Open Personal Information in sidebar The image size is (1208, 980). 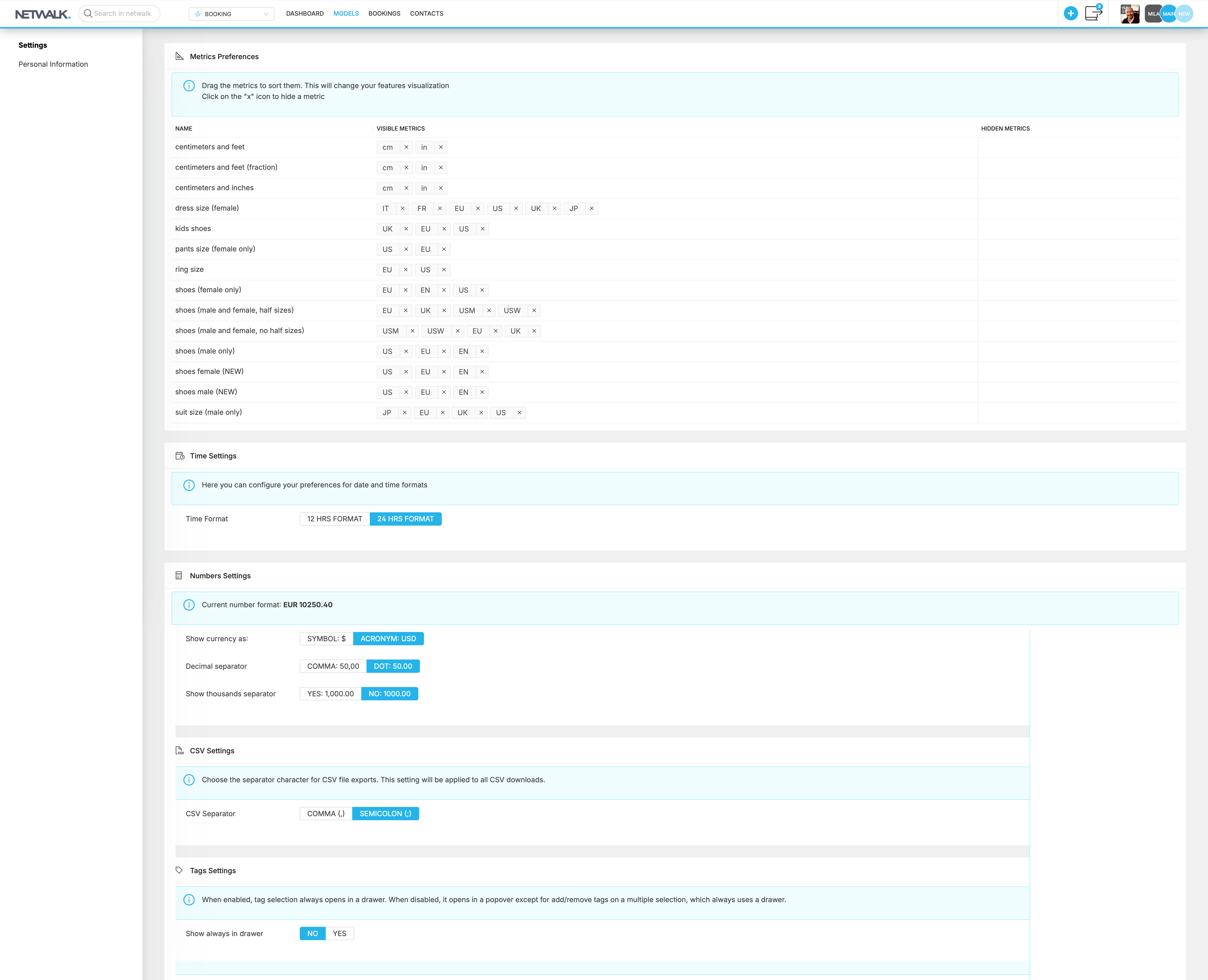pos(53,64)
